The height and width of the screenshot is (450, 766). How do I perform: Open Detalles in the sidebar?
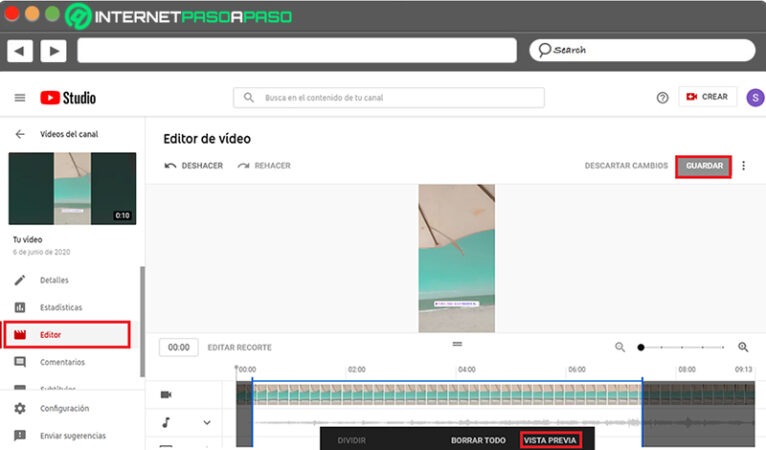pos(54,280)
